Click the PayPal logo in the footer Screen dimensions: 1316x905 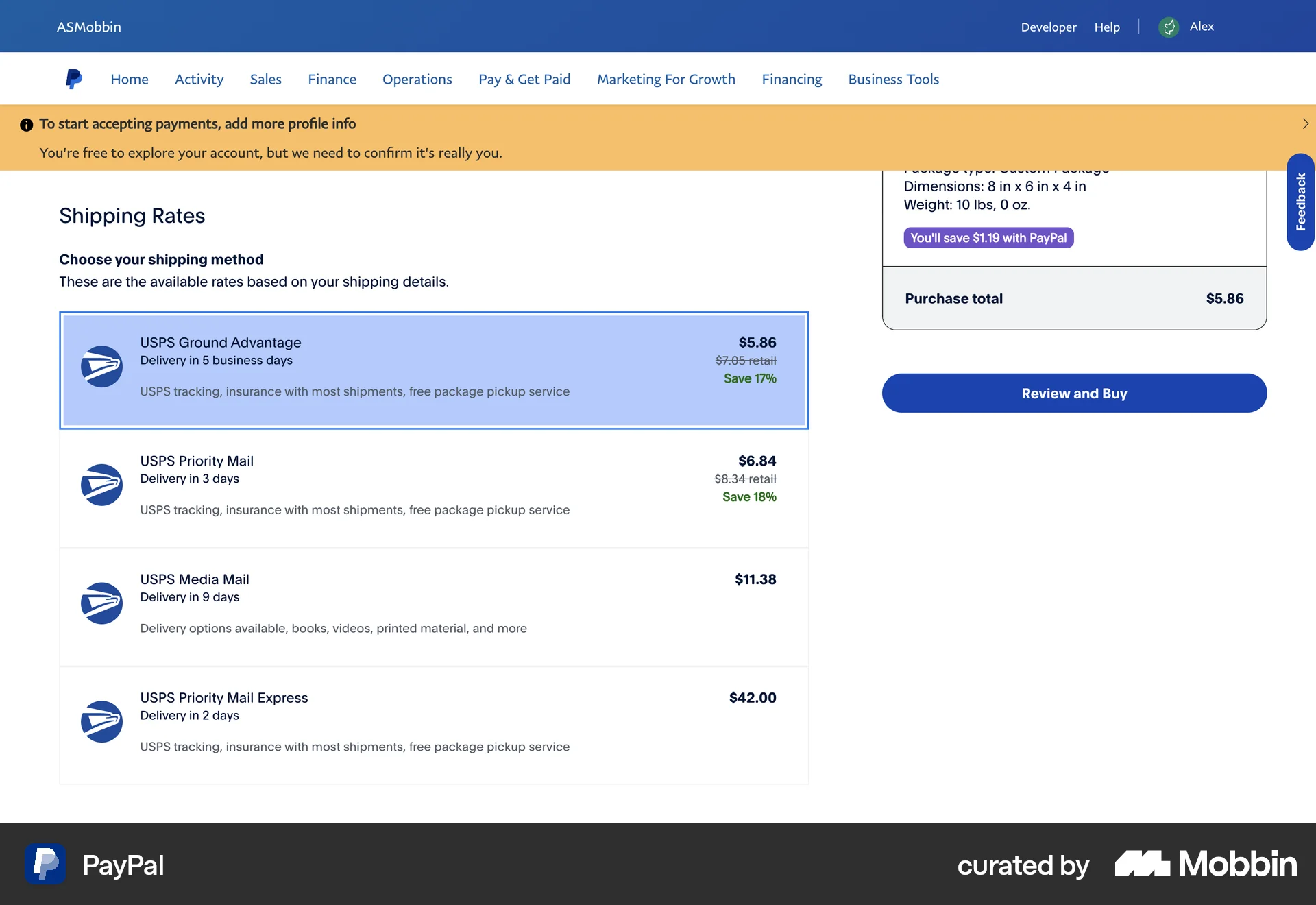(x=45, y=865)
